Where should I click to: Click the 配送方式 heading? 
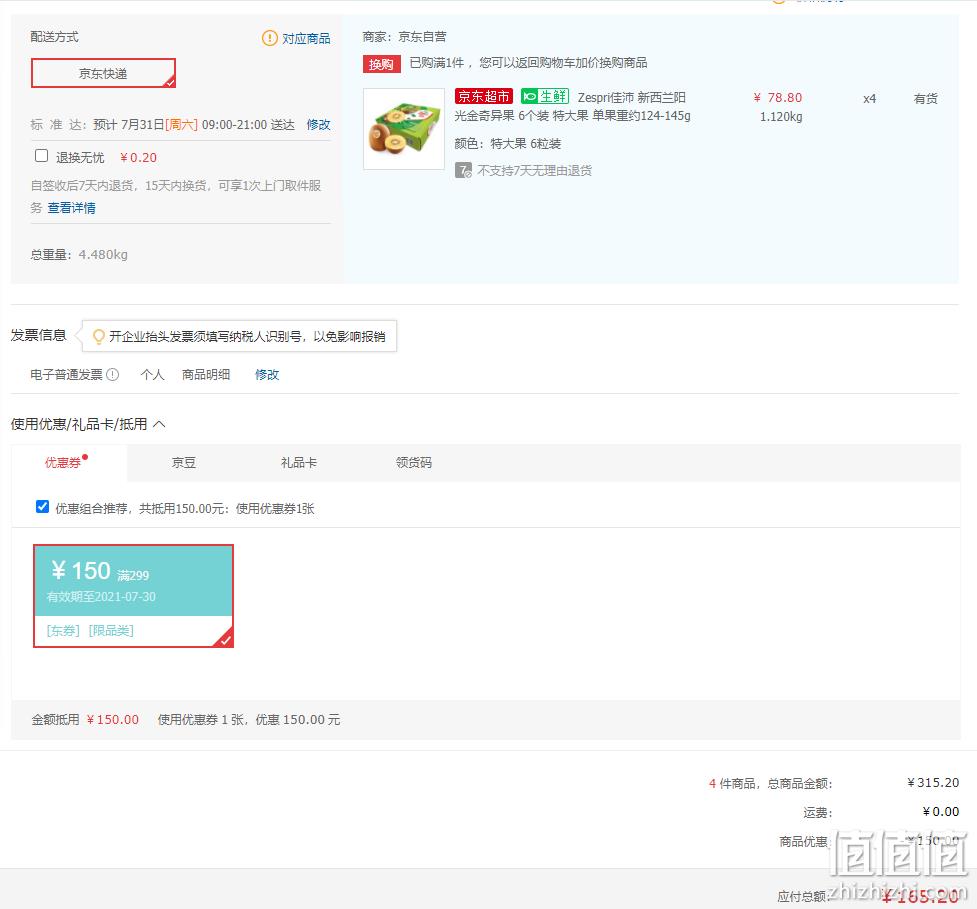pyautogui.click(x=54, y=37)
